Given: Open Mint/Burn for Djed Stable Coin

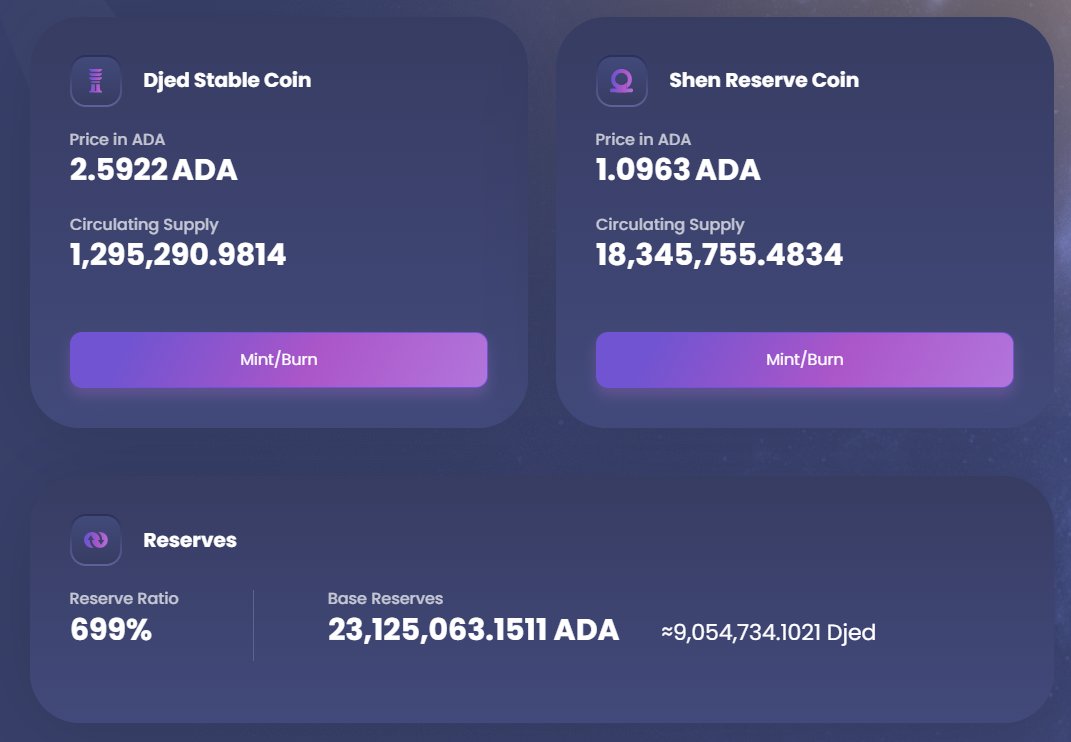Looking at the screenshot, I should (278, 360).
